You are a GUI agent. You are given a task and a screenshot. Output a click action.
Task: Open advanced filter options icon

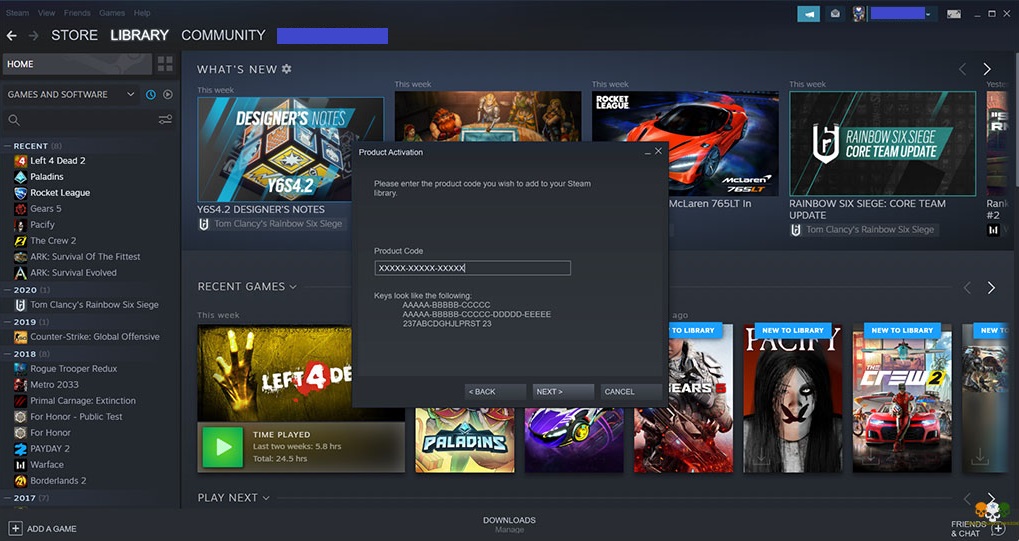coord(165,120)
